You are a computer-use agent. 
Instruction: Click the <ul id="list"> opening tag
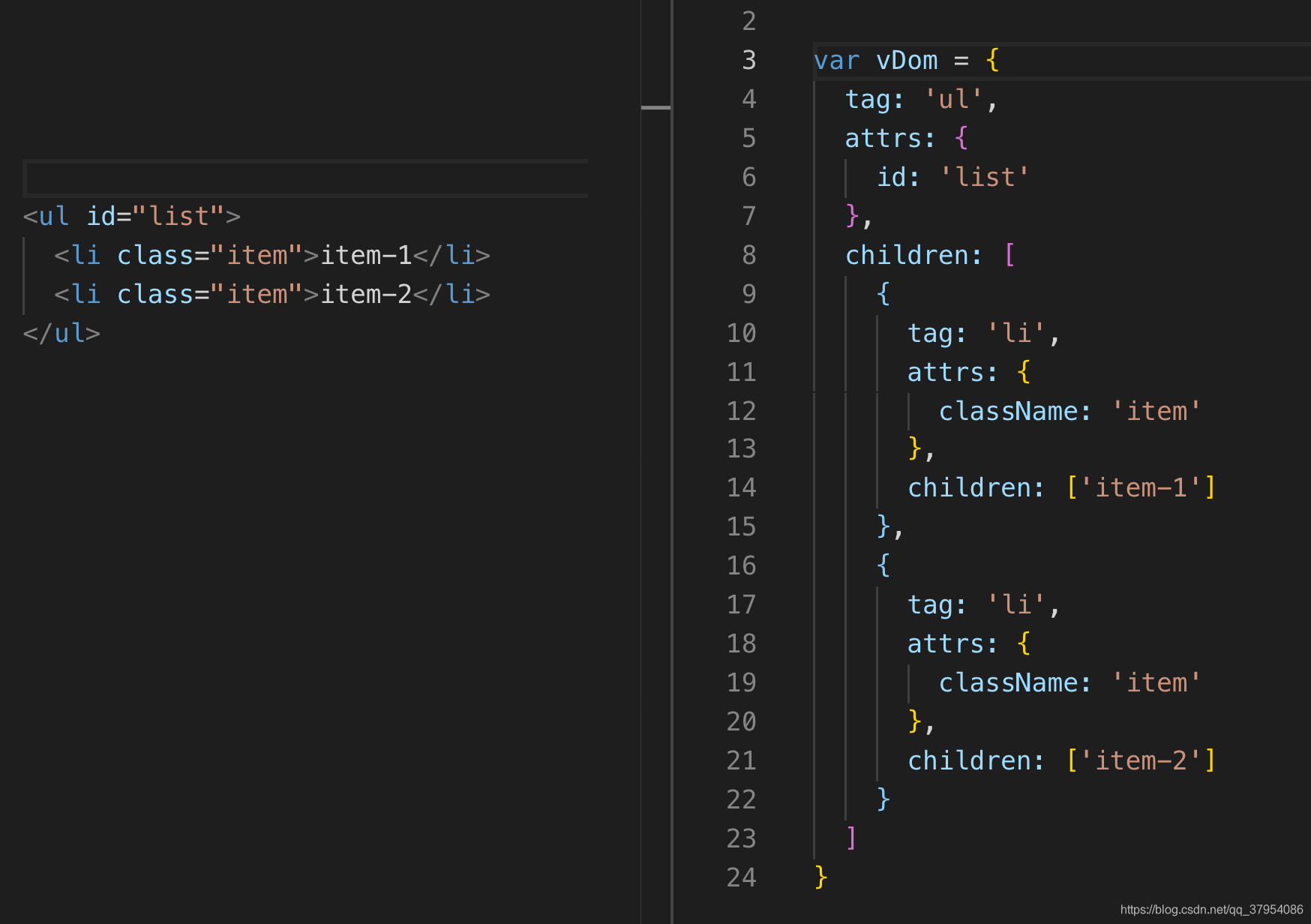click(132, 216)
